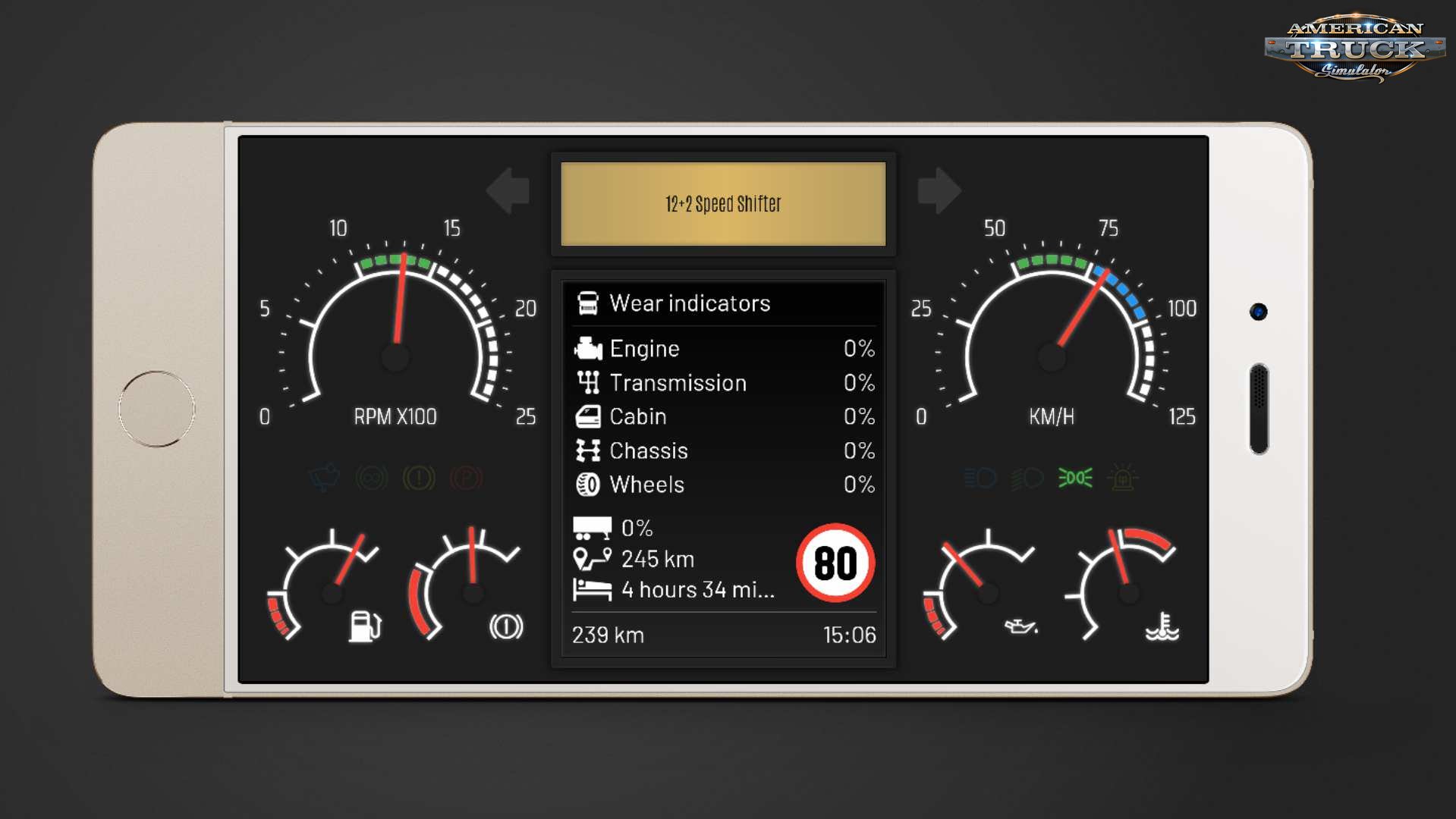Tap the phone's front camera lens
1456x819 pixels.
pyautogui.click(x=1259, y=312)
